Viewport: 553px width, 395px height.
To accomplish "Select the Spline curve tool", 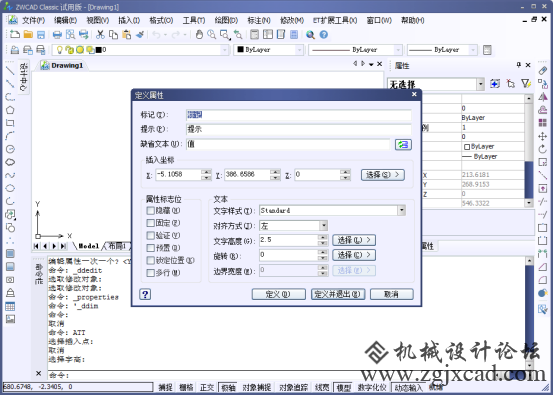I will pos(10,175).
